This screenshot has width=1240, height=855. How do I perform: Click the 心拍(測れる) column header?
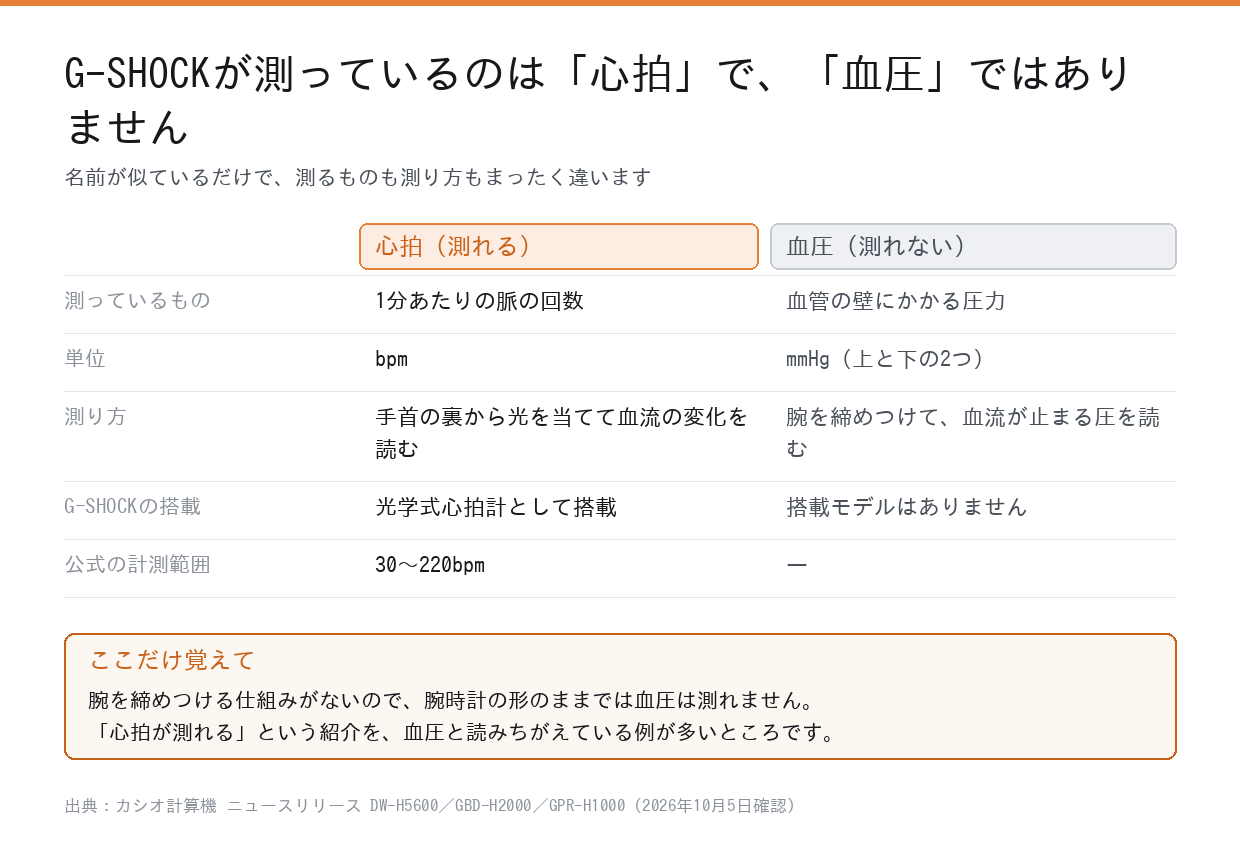coord(559,247)
